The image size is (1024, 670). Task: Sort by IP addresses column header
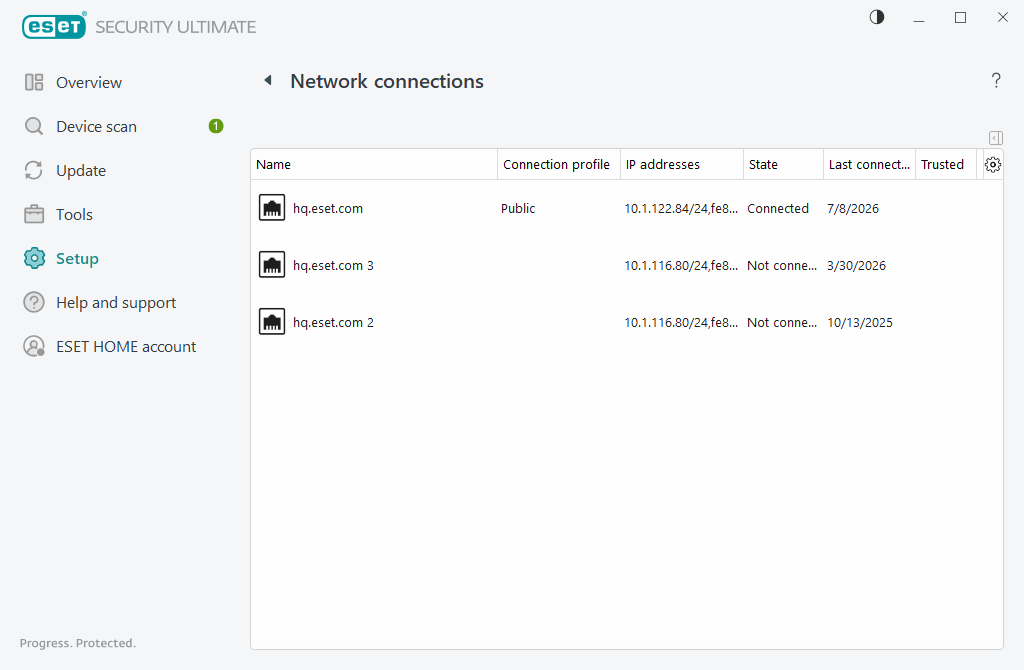click(x=682, y=165)
